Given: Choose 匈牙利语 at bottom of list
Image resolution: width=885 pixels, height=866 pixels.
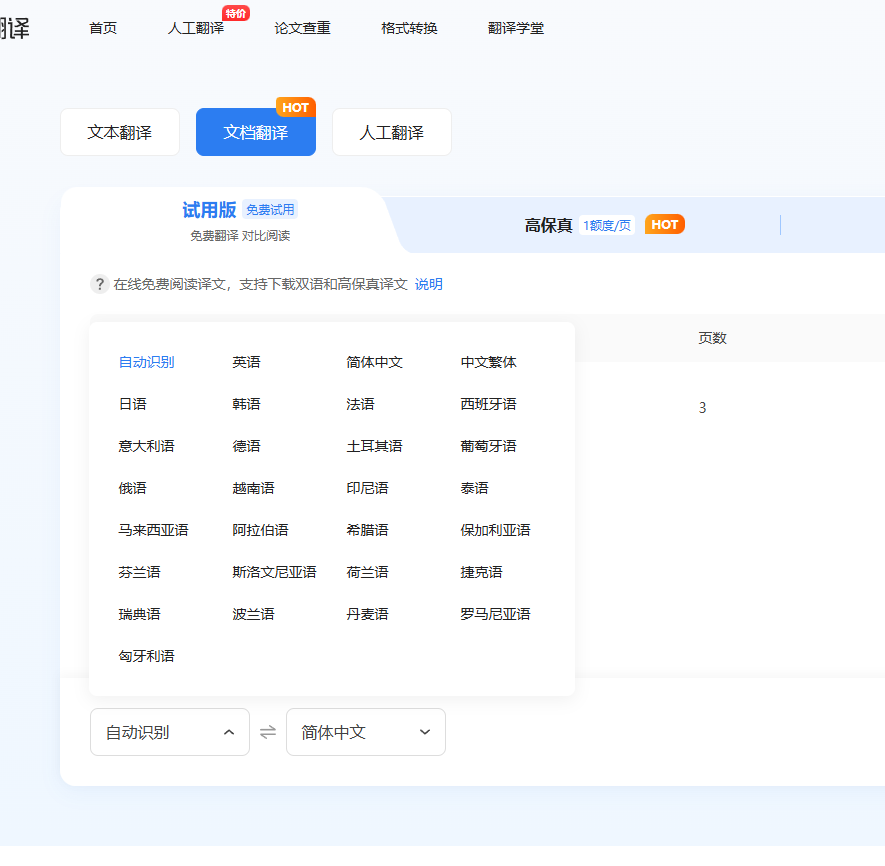Looking at the screenshot, I should pos(146,656).
